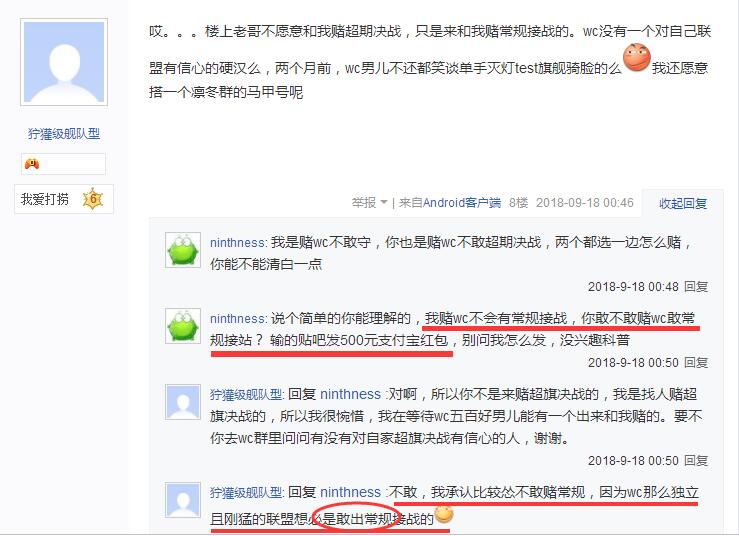The height and width of the screenshot is (536, 739).
Task: Click 狞獾级舰队型 avatar in last reply
Action: [x=183, y=500]
